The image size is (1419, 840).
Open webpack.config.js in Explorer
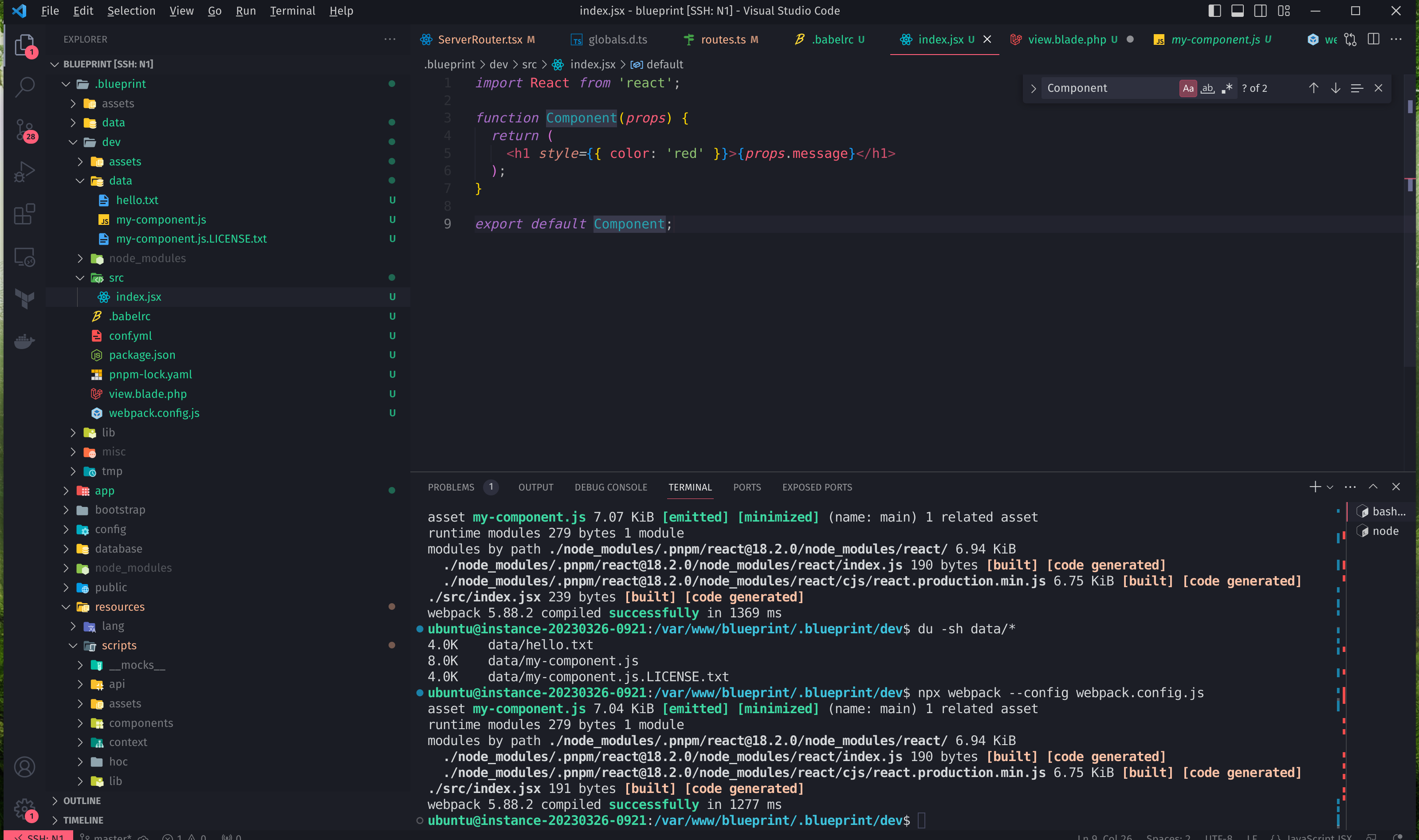tap(154, 413)
